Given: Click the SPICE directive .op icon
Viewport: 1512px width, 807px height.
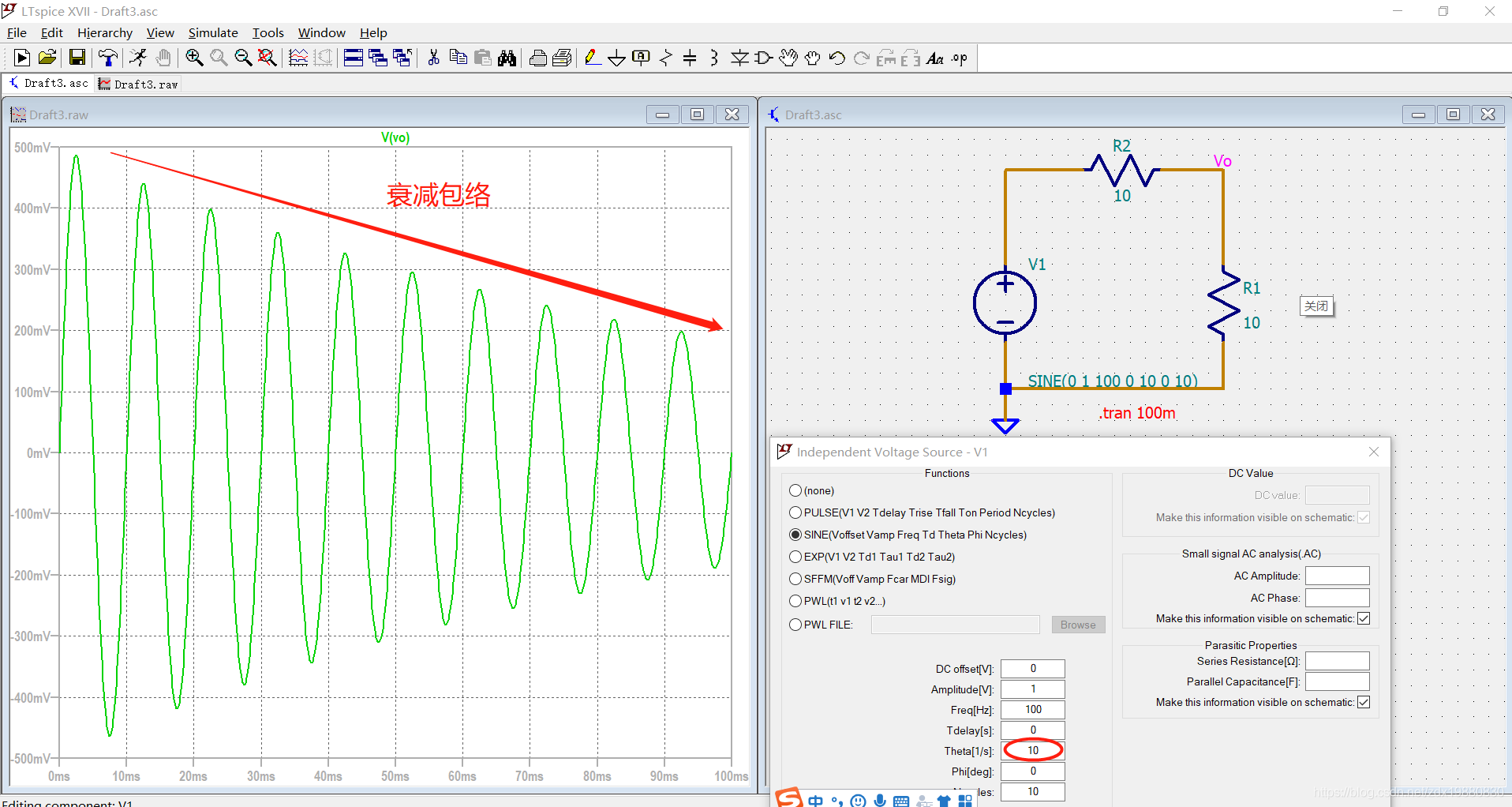Looking at the screenshot, I should click(960, 58).
